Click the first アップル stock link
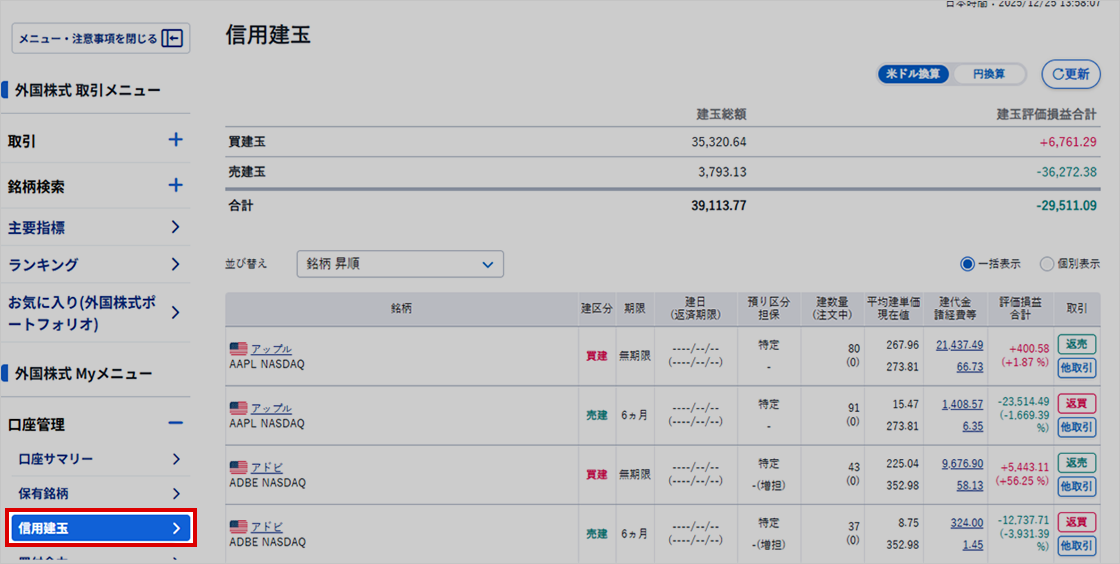 coord(271,349)
